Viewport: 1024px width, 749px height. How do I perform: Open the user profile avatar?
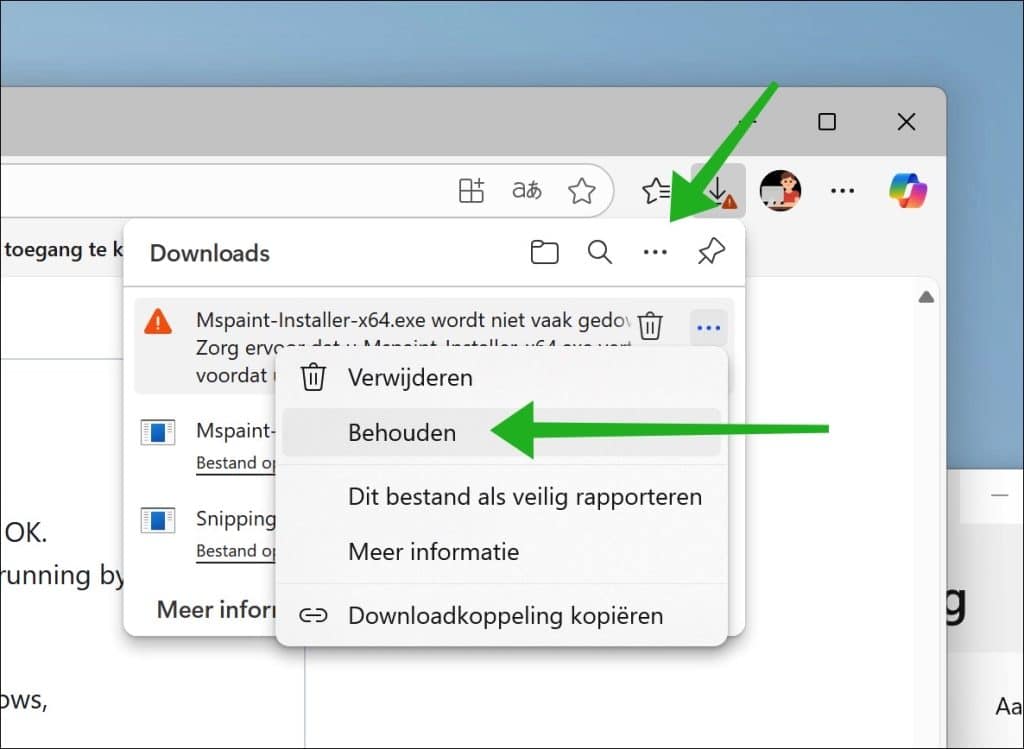point(780,191)
